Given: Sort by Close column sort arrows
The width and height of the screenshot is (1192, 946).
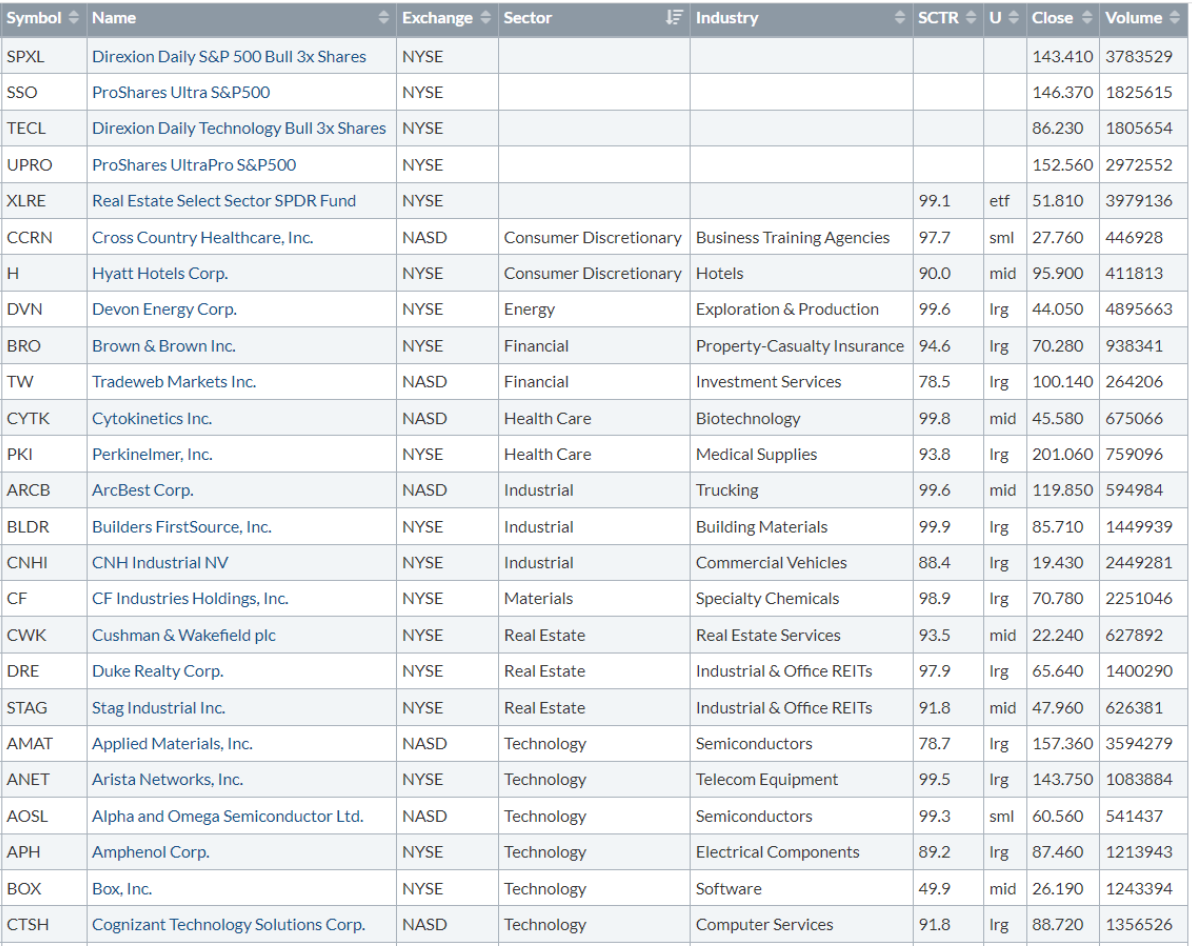Looking at the screenshot, I should pyautogui.click(x=1087, y=17).
